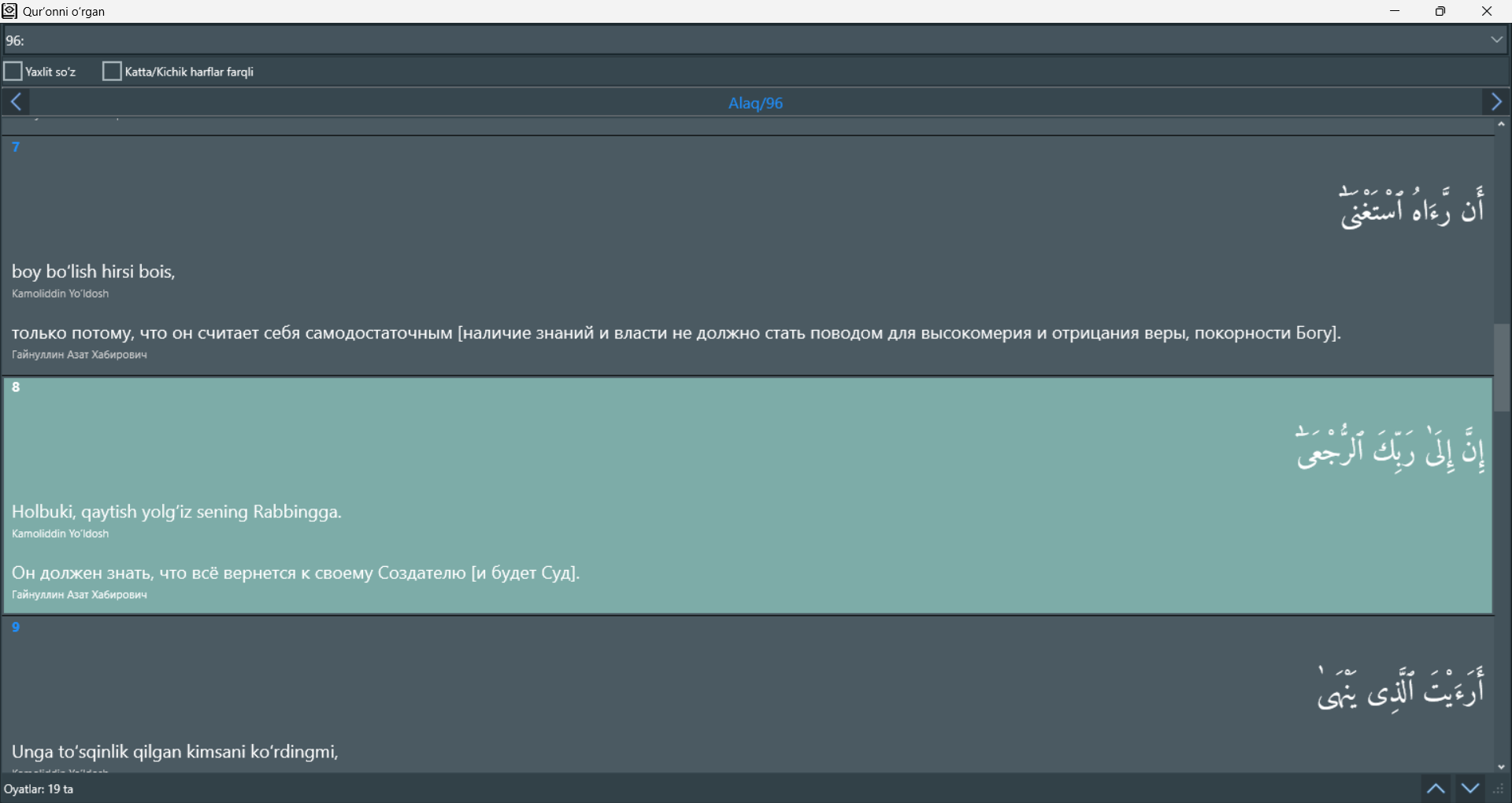
Task: Jump to next verse with bottom down arrow
Action: [1469, 789]
